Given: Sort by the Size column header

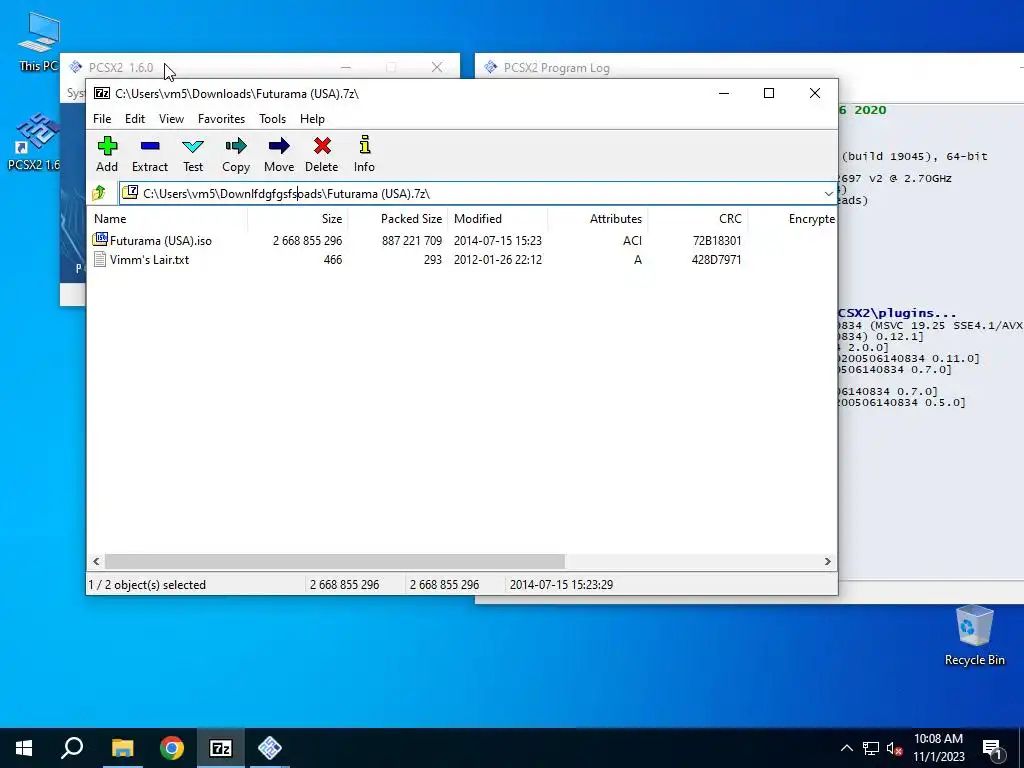Looking at the screenshot, I should [x=298, y=219].
